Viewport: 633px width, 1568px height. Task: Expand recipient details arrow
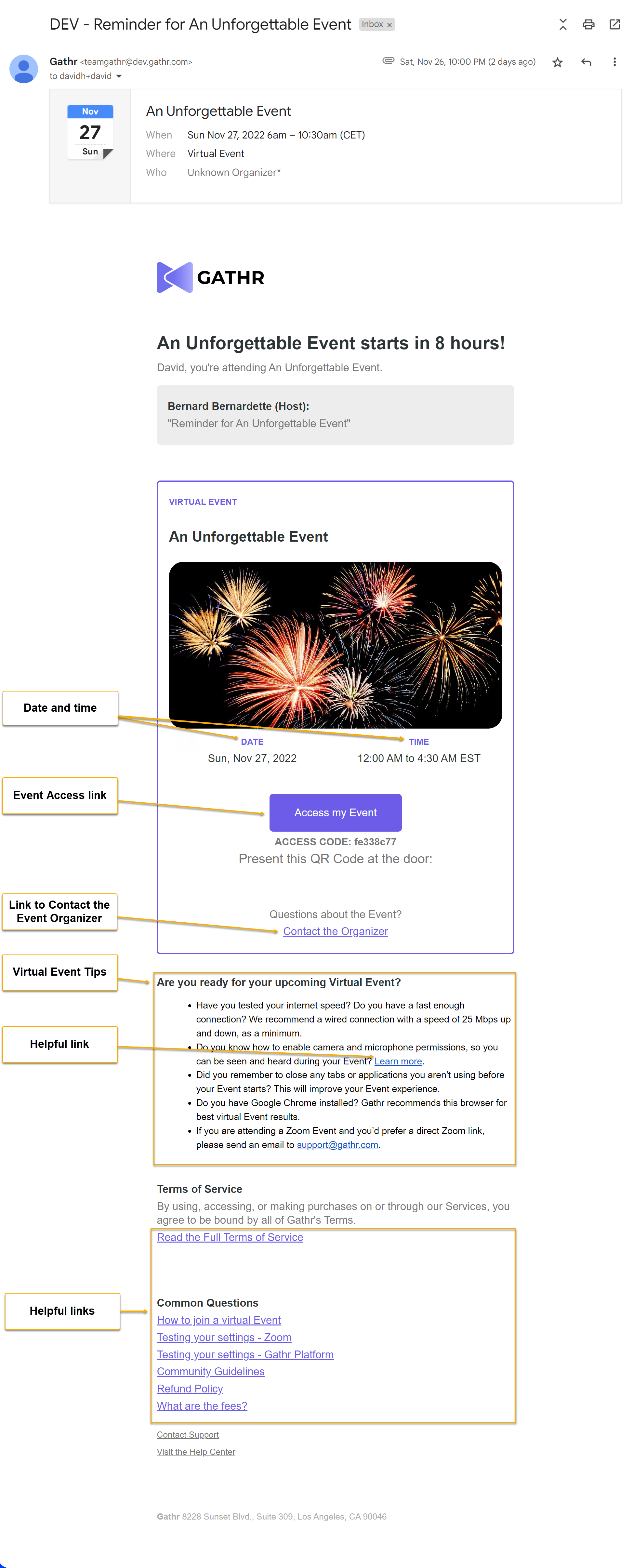coord(119,76)
